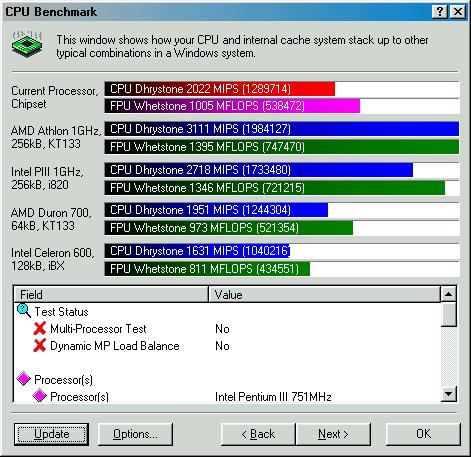Click the green CPU chip icon
471x457 pixels.
pos(27,44)
